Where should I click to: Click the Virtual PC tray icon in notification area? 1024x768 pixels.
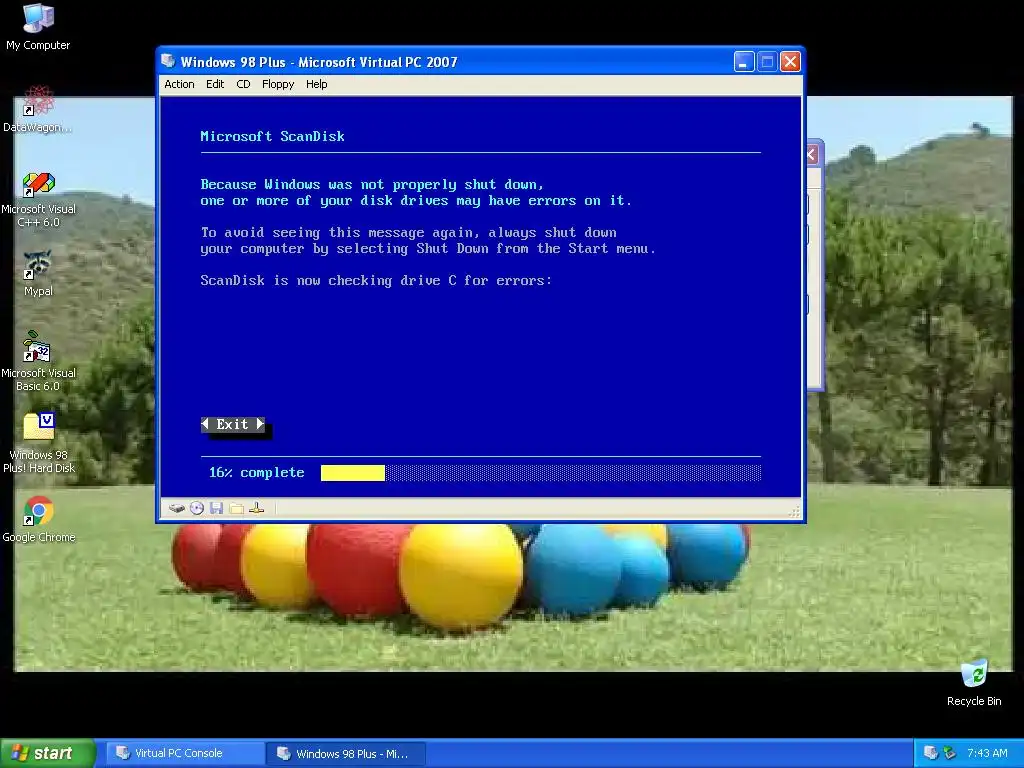coord(931,753)
